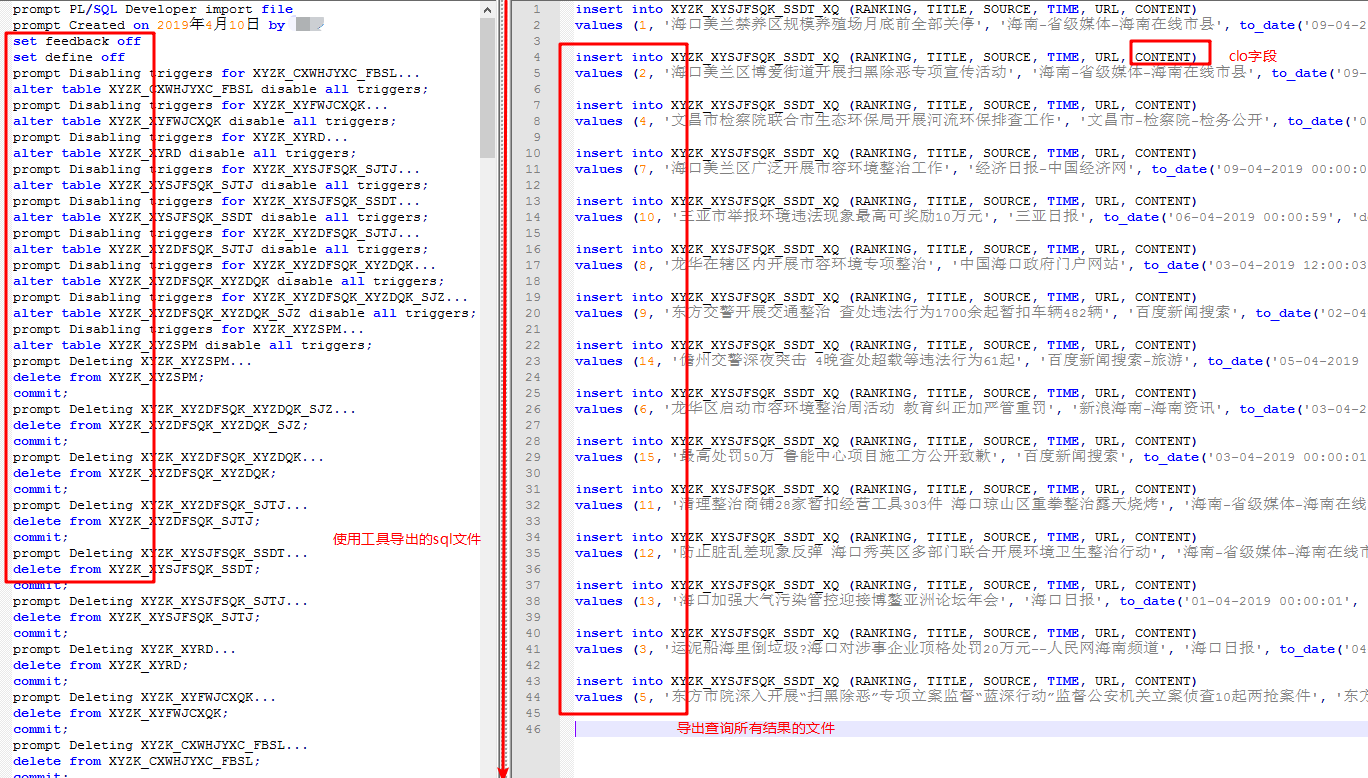Select line number 1 in the right pane
The height and width of the screenshot is (778, 1368).
coord(539,8)
